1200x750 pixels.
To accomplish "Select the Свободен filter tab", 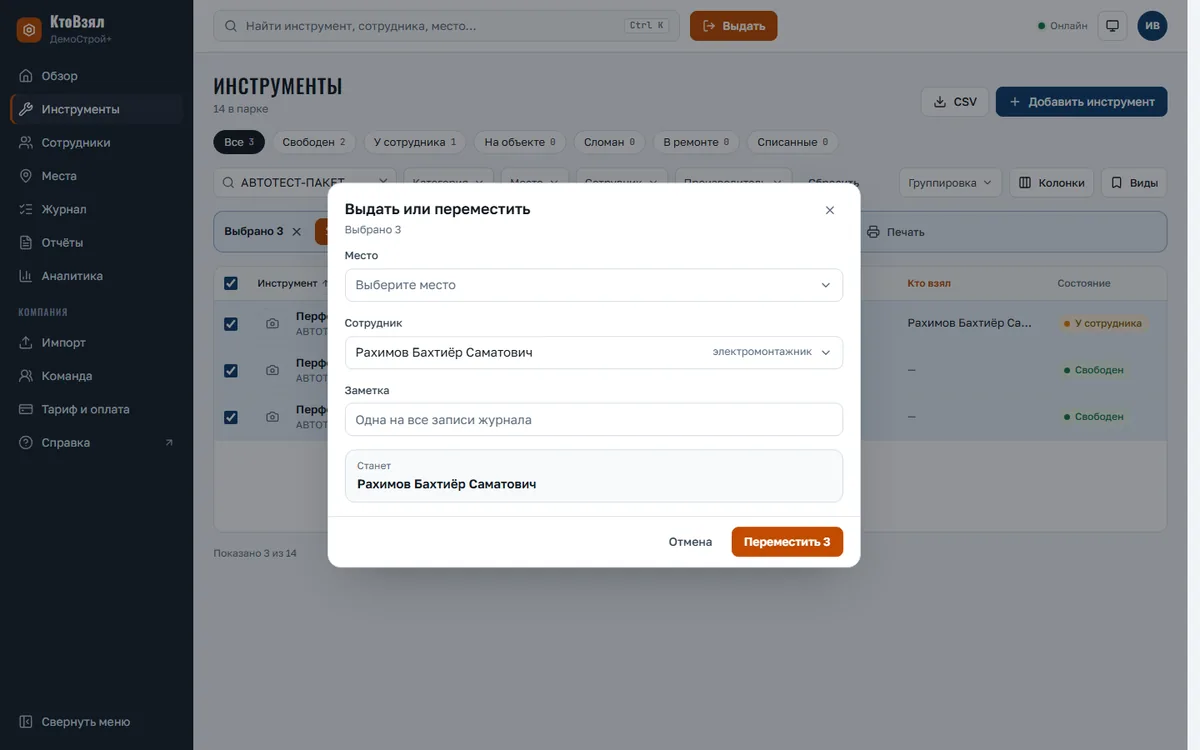I will [314, 142].
